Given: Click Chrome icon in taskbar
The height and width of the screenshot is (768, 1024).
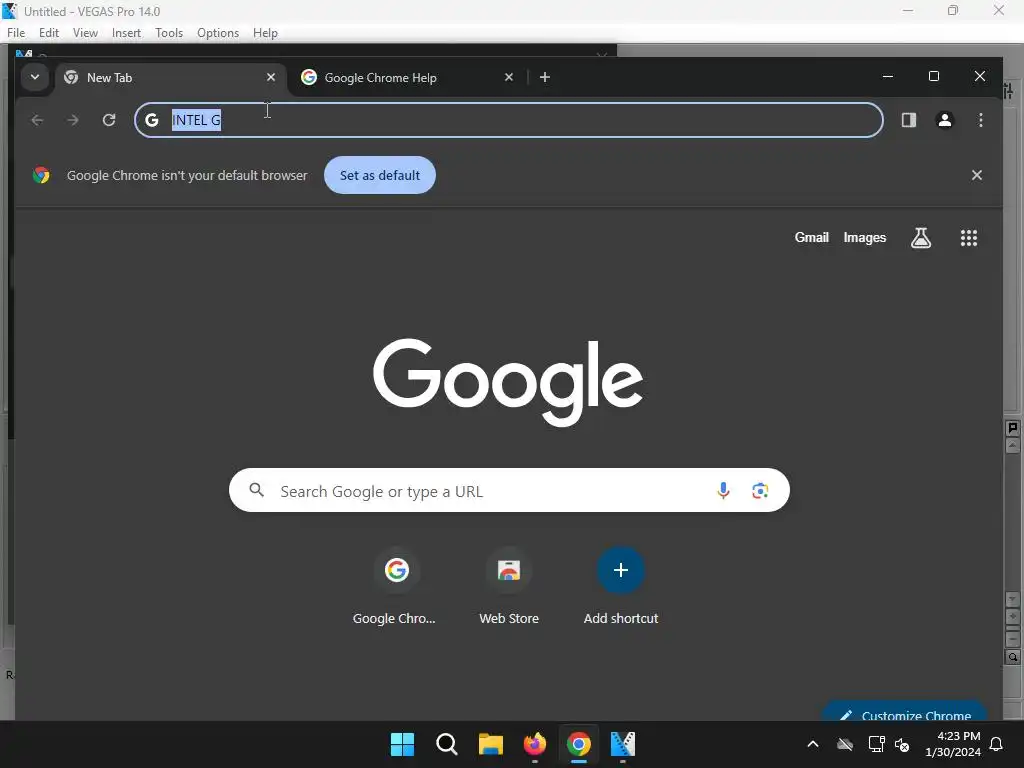Looking at the screenshot, I should pos(579,744).
